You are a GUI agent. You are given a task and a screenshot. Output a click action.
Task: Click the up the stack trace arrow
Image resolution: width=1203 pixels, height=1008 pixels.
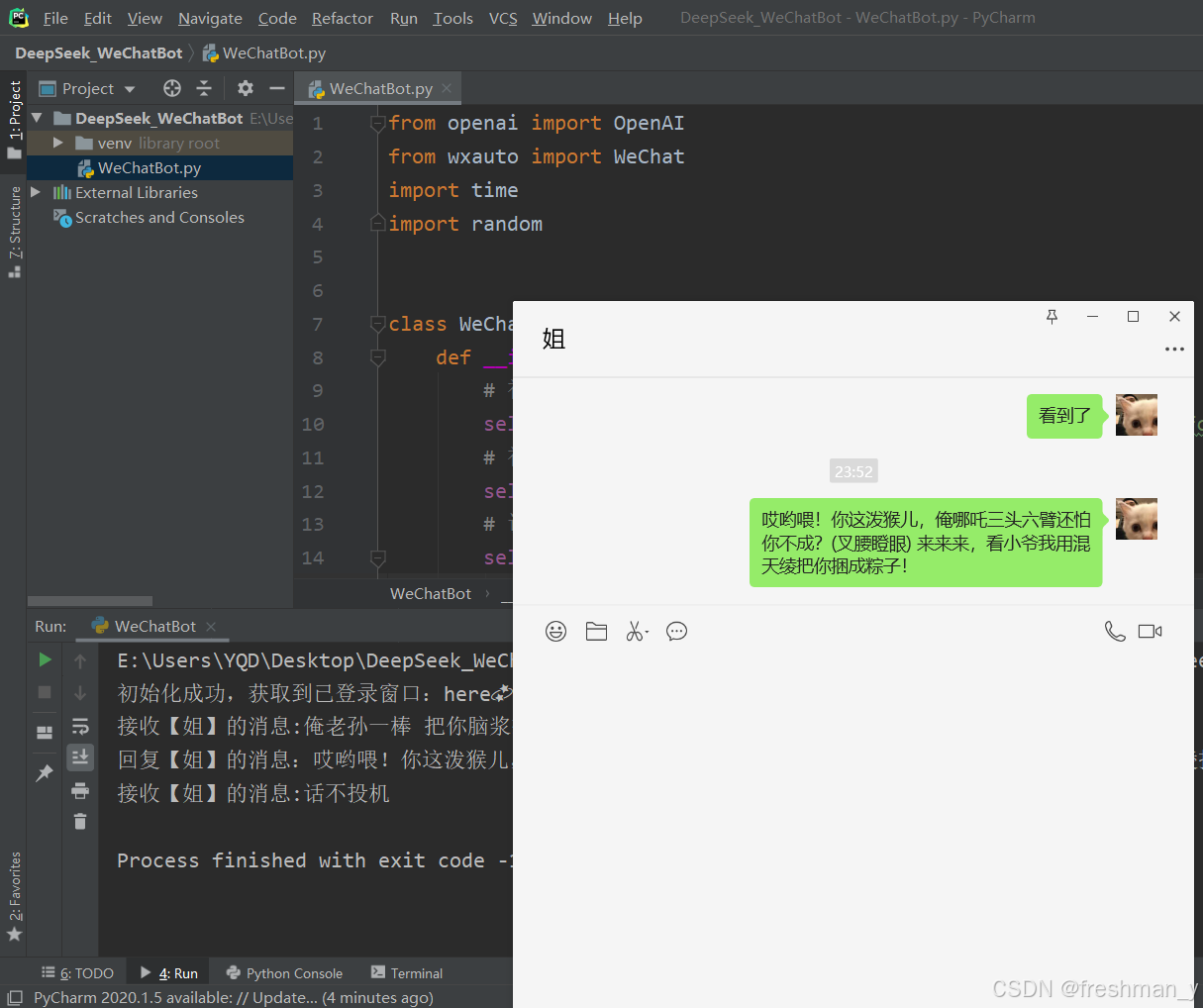coord(80,660)
